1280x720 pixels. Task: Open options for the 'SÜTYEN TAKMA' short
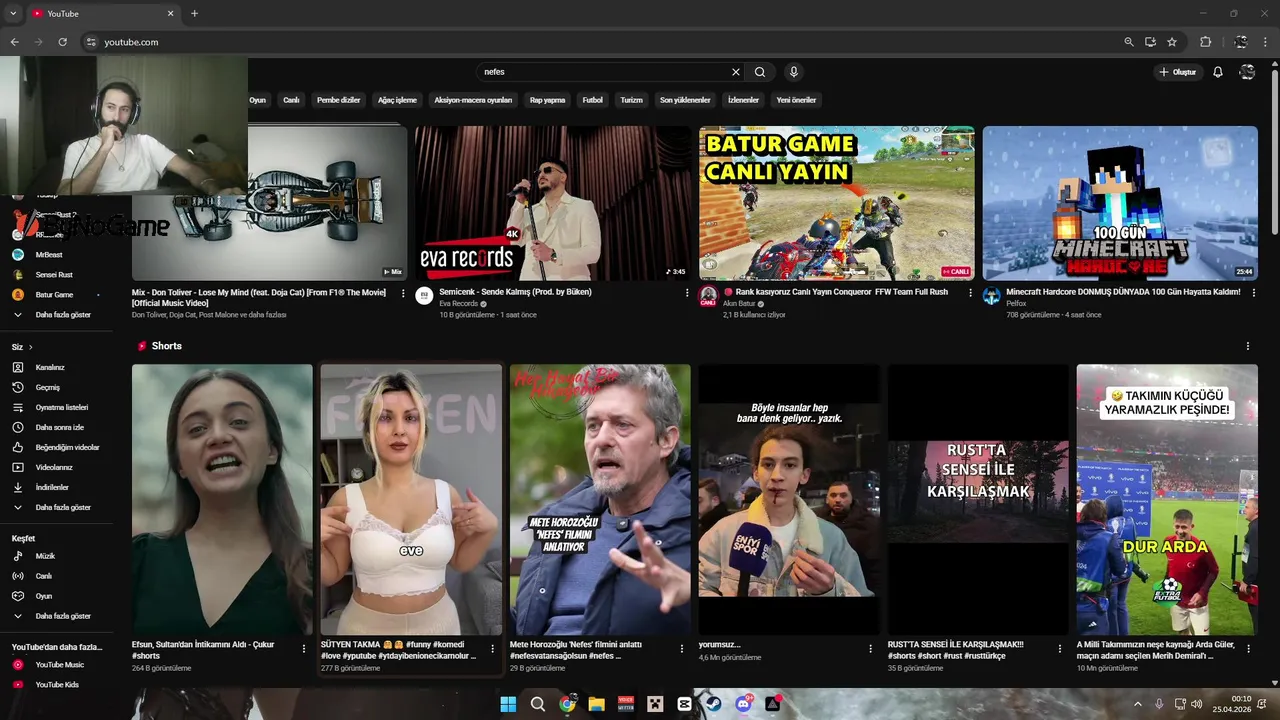[x=492, y=648]
